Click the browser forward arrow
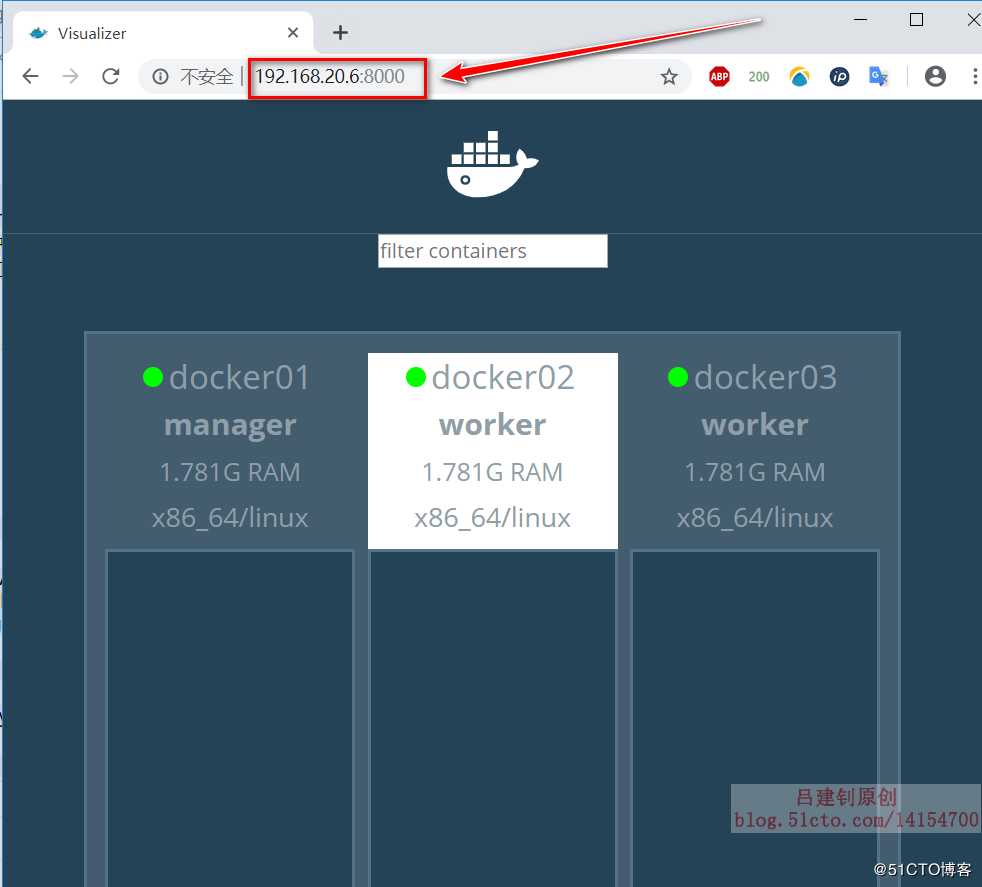 pyautogui.click(x=71, y=76)
